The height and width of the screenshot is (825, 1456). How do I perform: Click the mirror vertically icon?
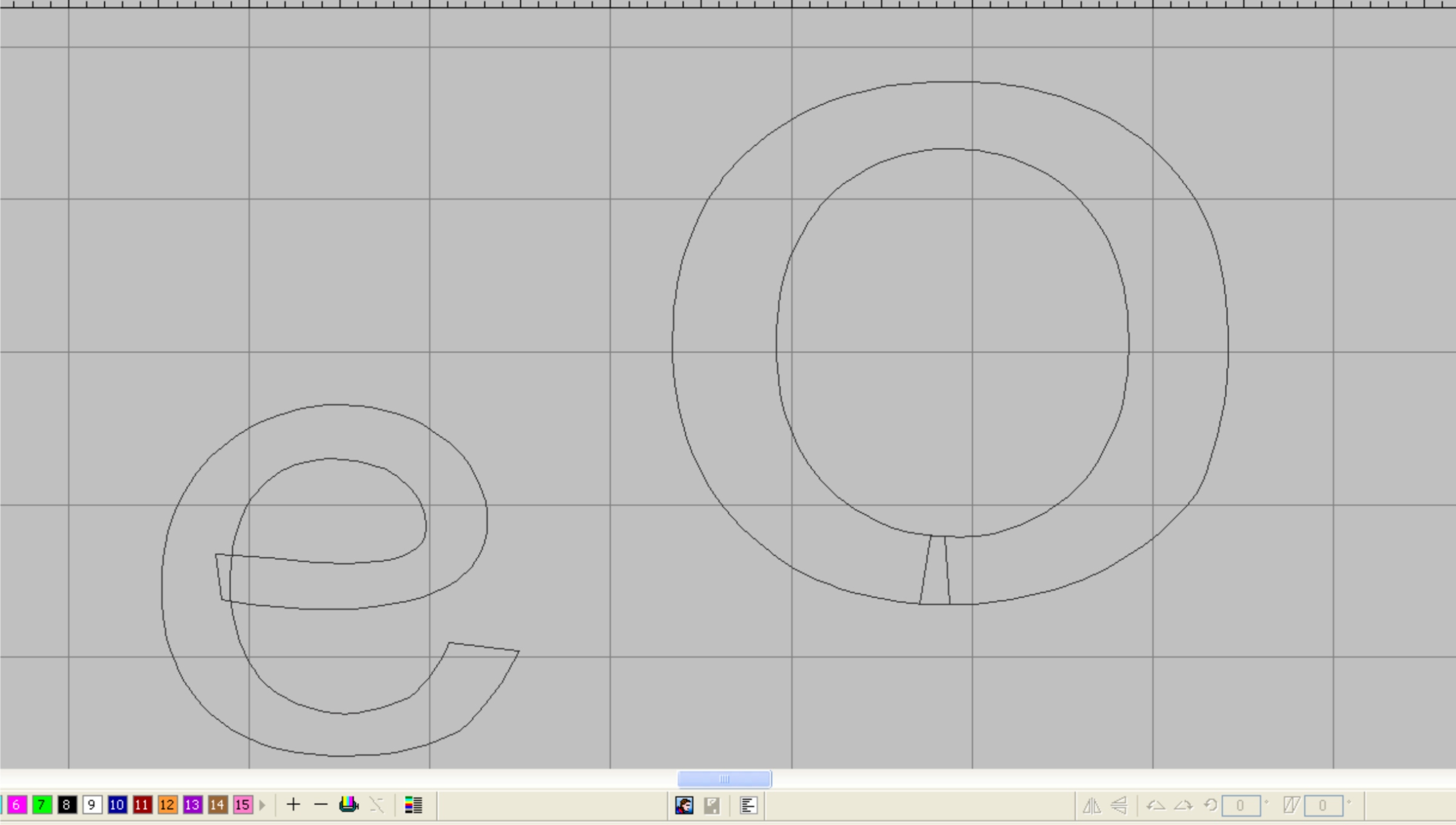coord(1119,806)
